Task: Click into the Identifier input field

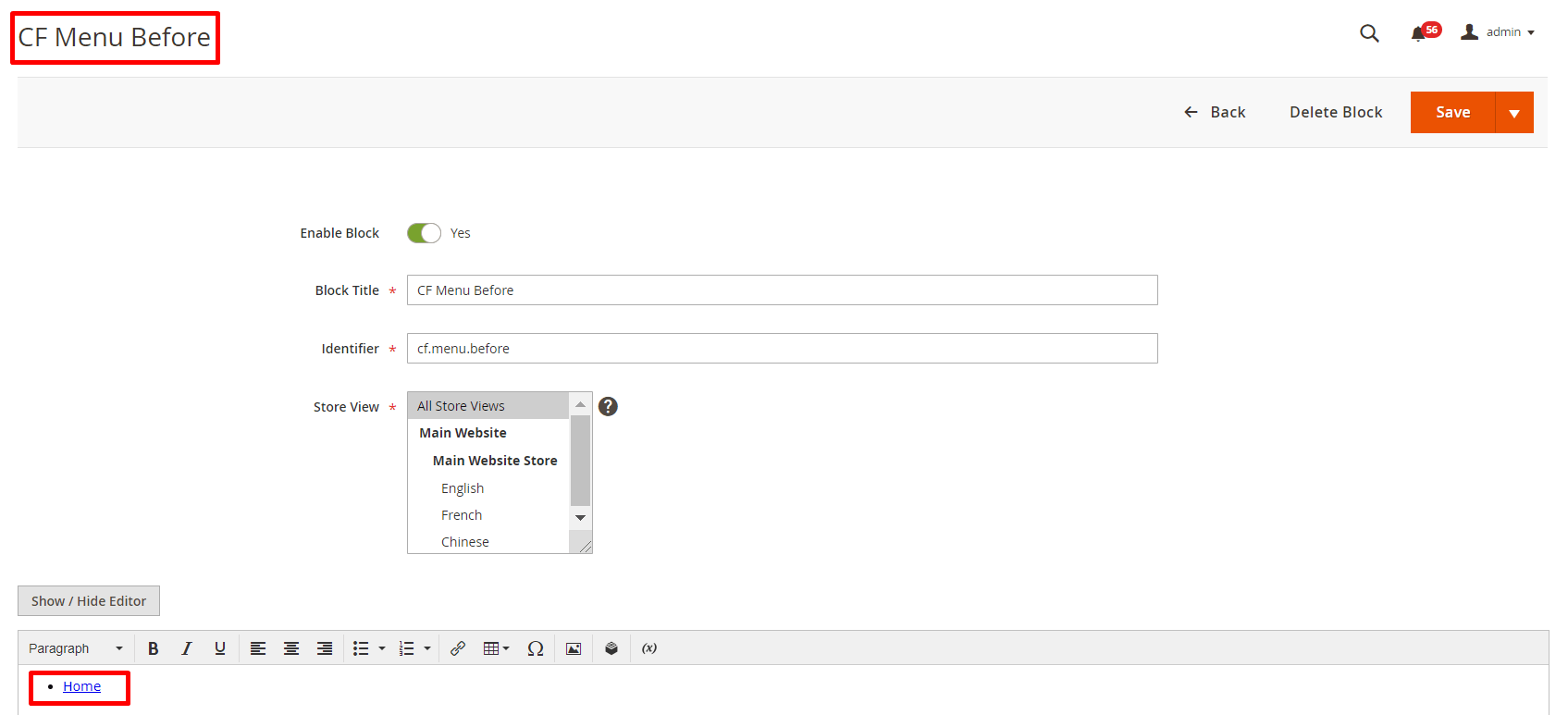Action: coord(782,349)
